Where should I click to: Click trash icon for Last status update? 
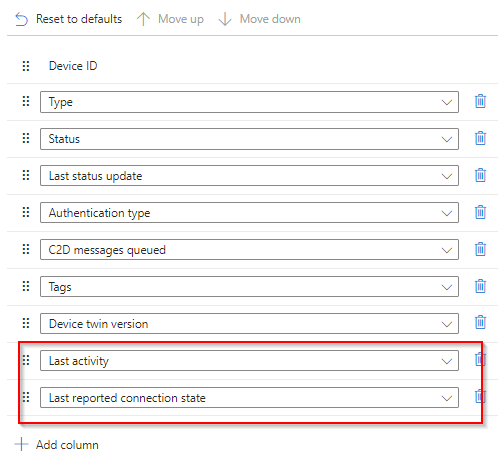pos(480,175)
